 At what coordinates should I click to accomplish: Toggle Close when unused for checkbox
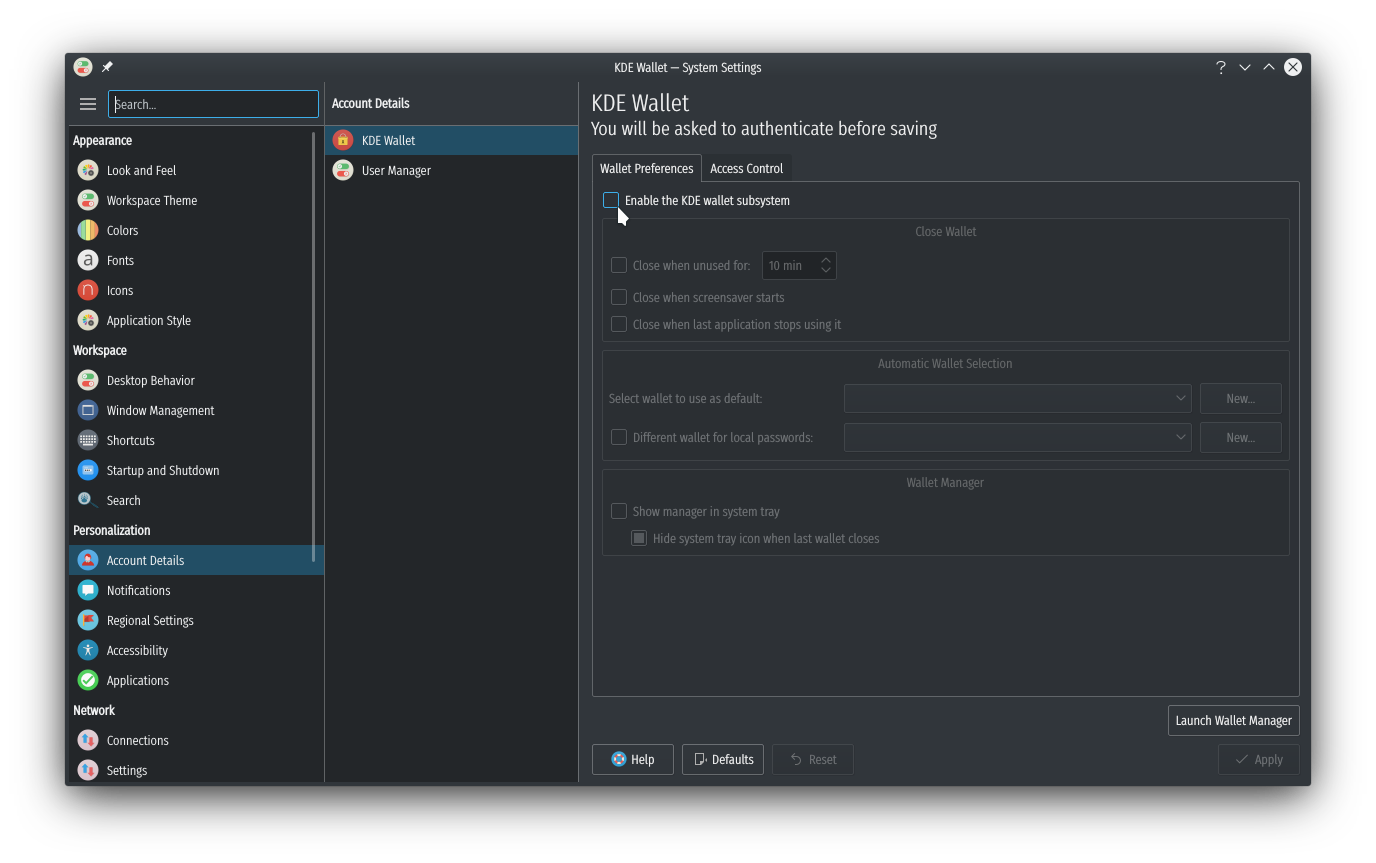(619, 265)
